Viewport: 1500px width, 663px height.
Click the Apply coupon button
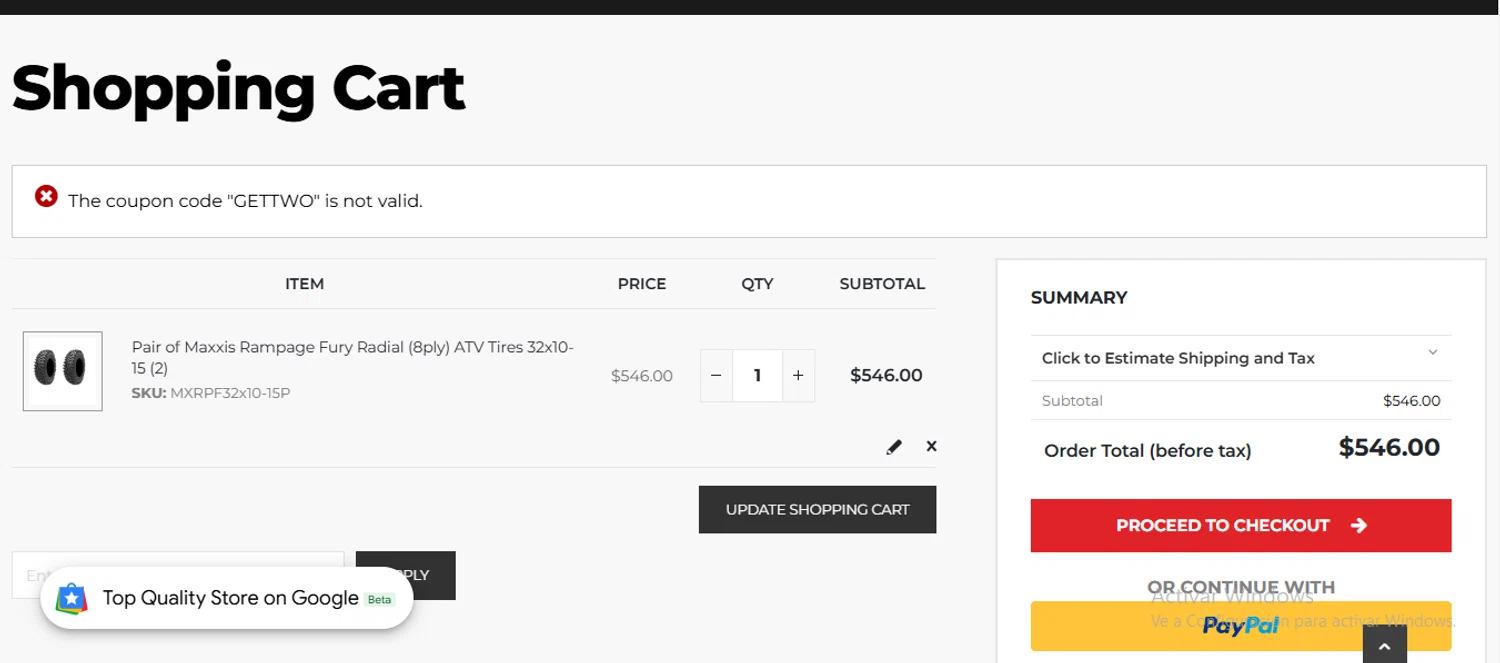406,575
